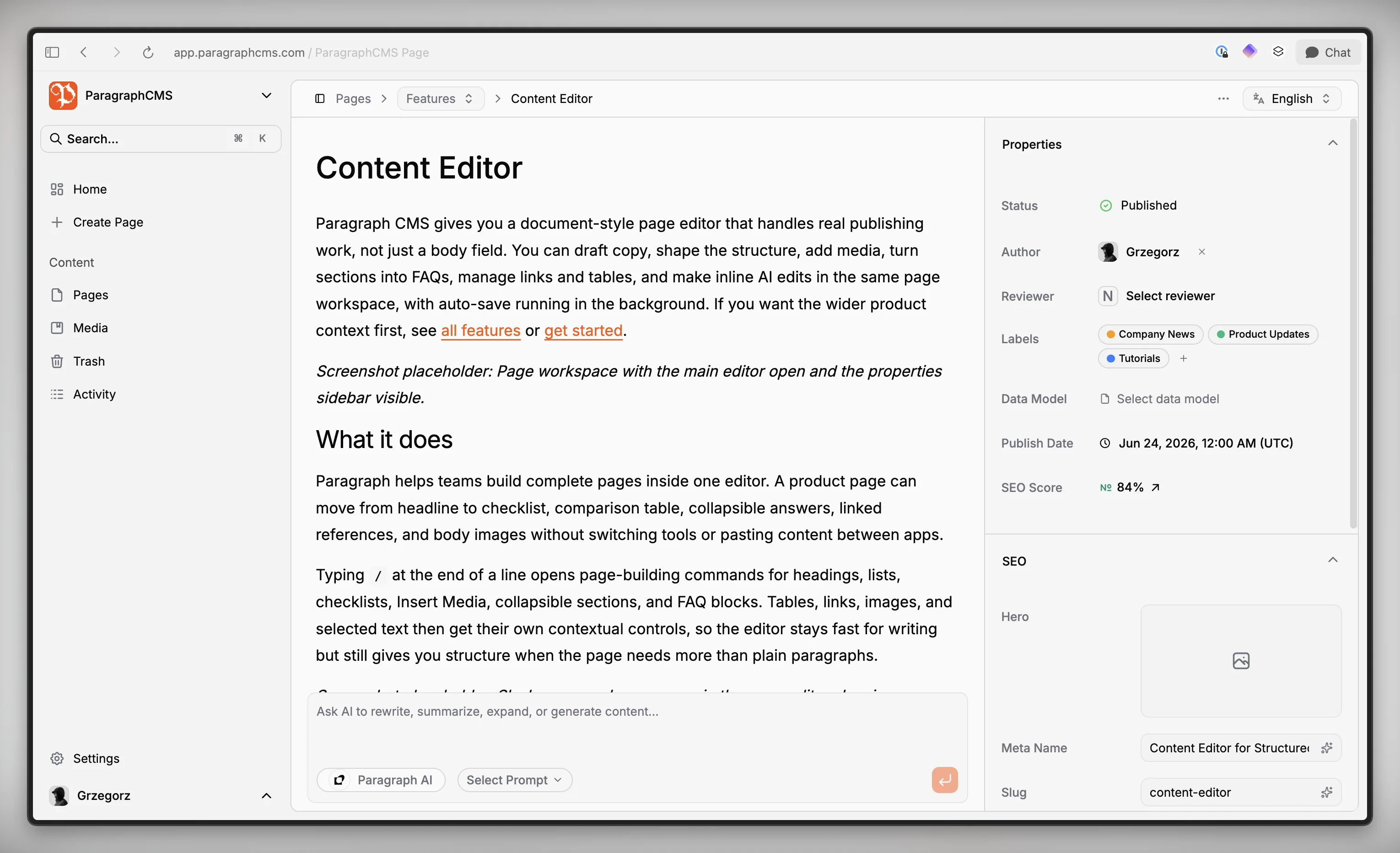
Task: Select the Paragraph AI model button
Action: point(381,780)
